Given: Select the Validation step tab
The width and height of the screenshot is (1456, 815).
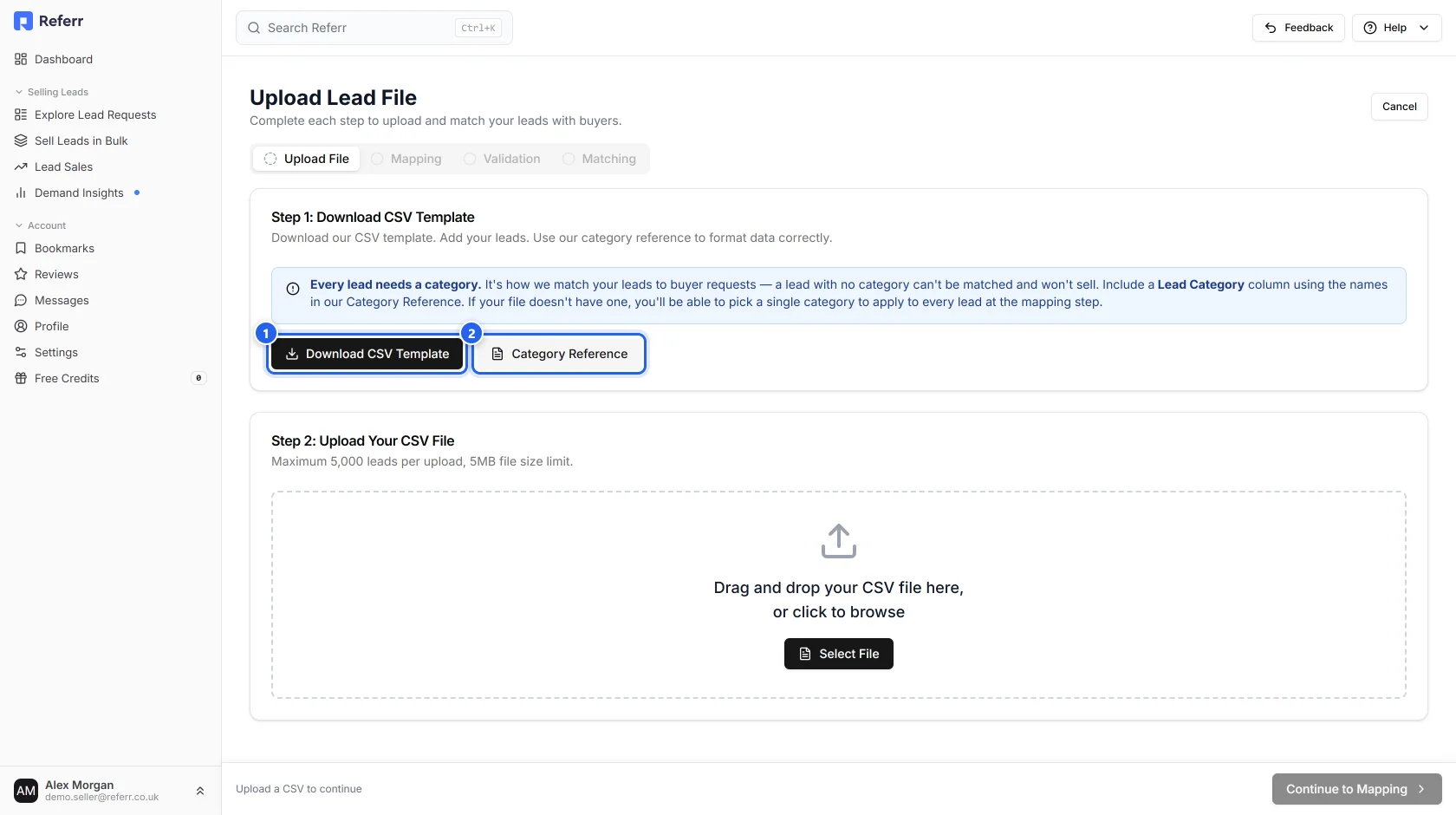Looking at the screenshot, I should click(x=502, y=159).
